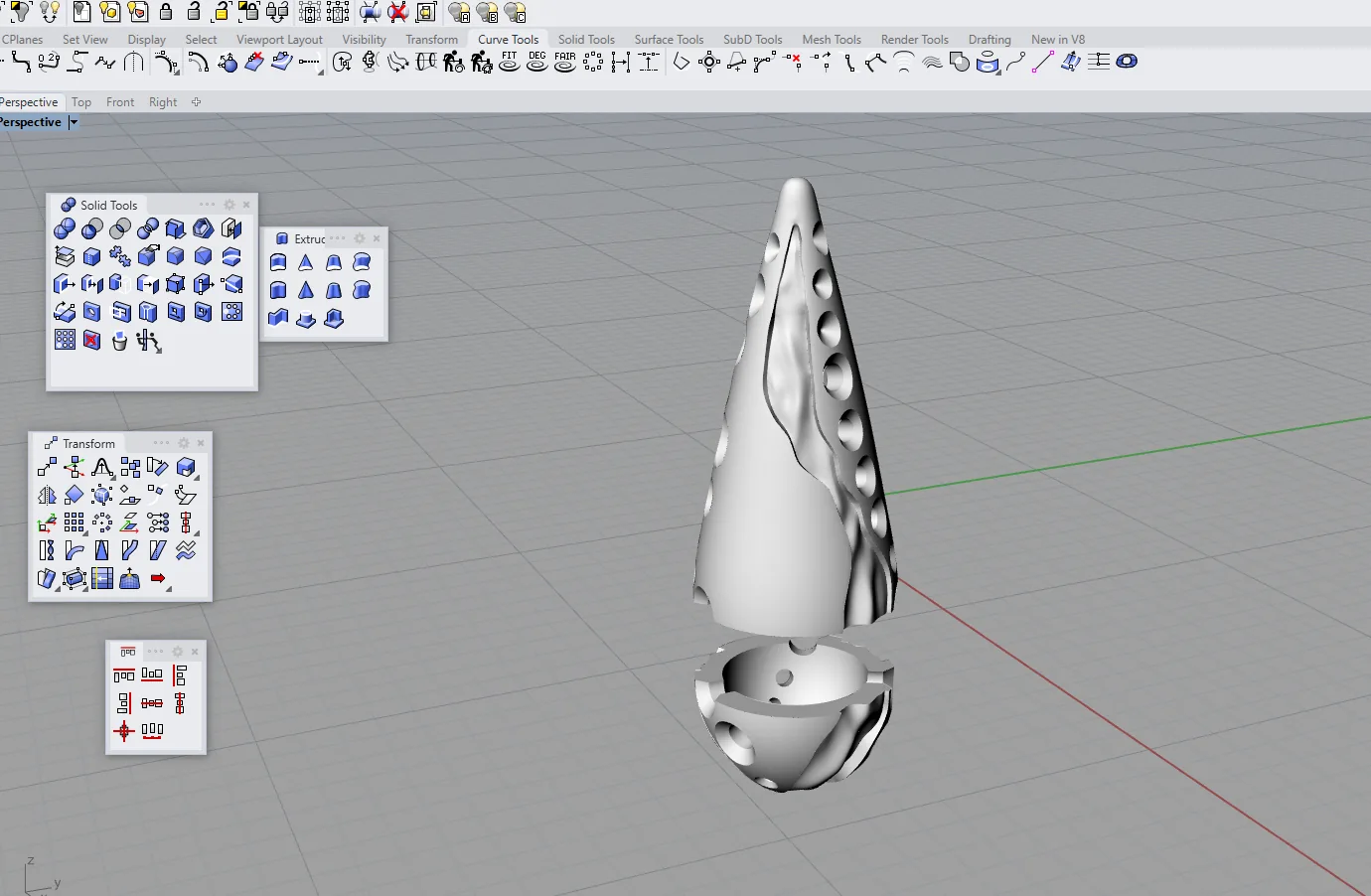Open the Transform panel gear options
Viewport: 1371px width, 896px height.
[184, 443]
